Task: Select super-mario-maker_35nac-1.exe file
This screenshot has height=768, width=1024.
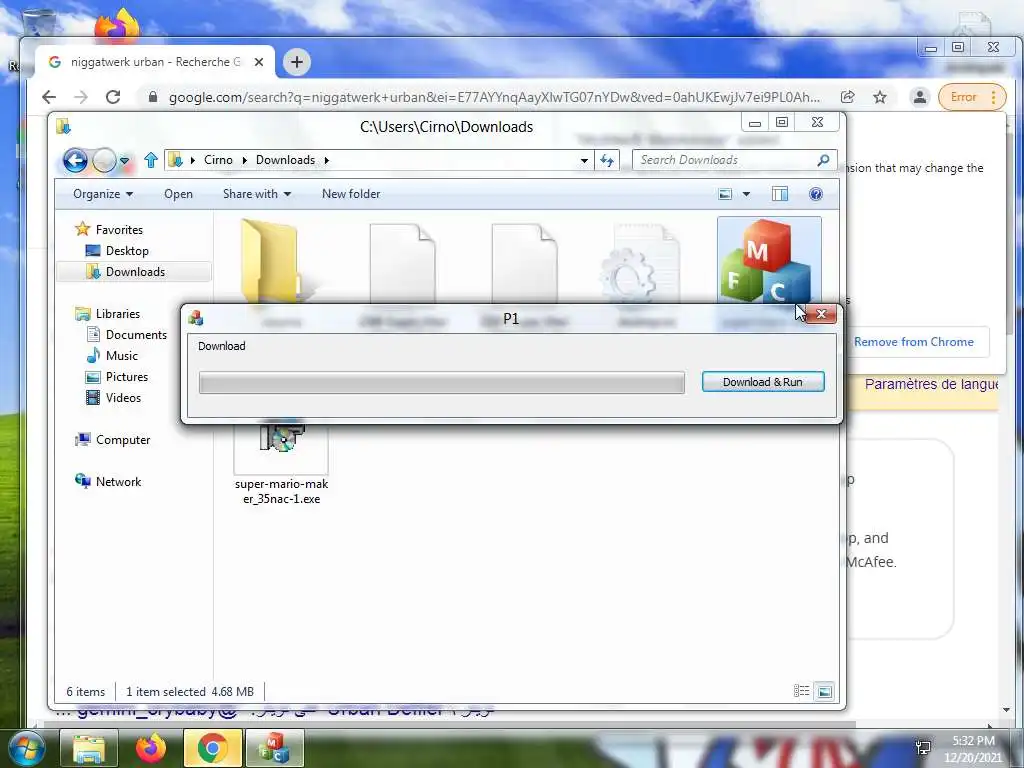Action: [x=281, y=464]
